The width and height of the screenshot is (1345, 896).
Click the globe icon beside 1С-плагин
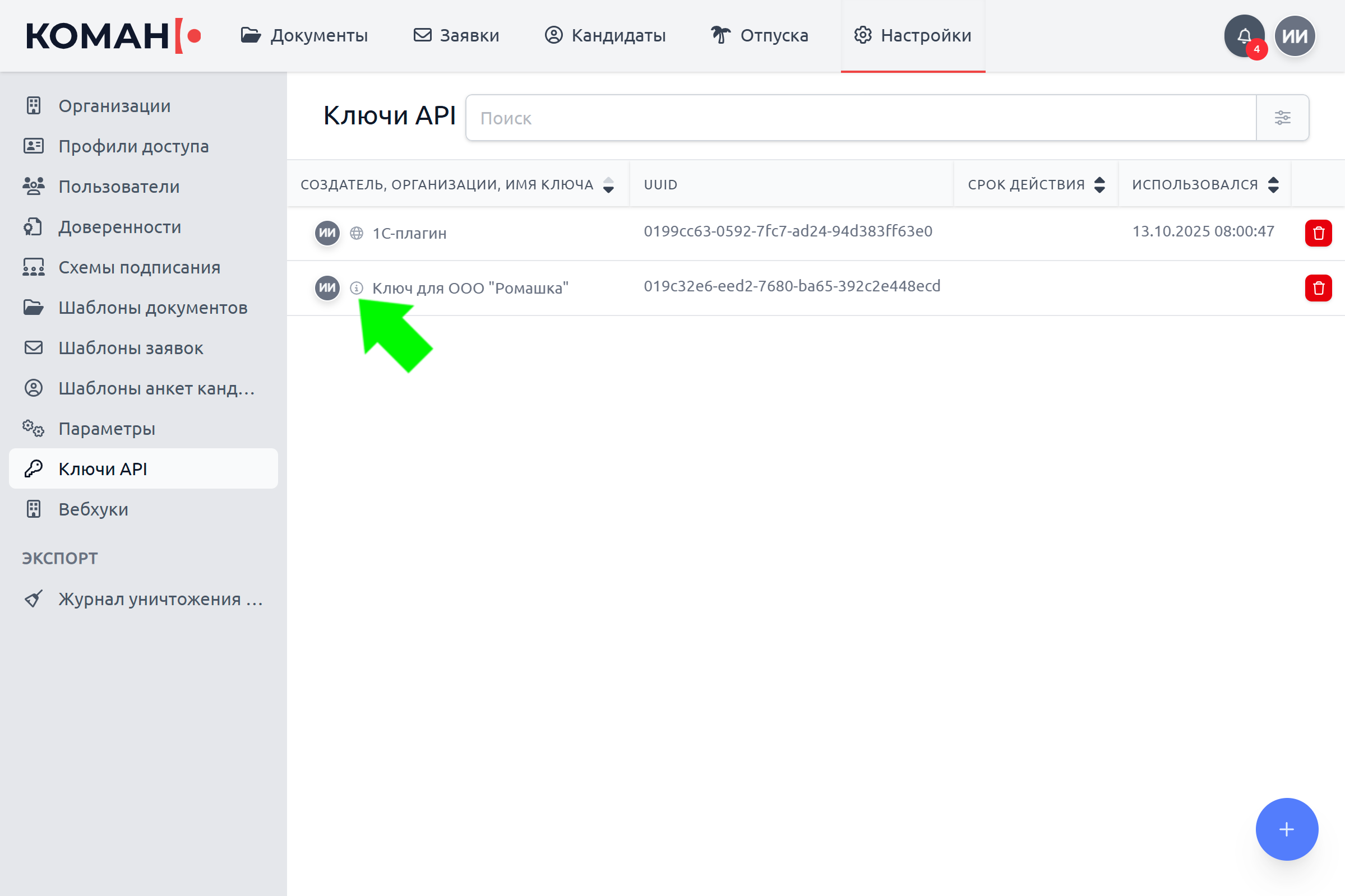point(357,233)
